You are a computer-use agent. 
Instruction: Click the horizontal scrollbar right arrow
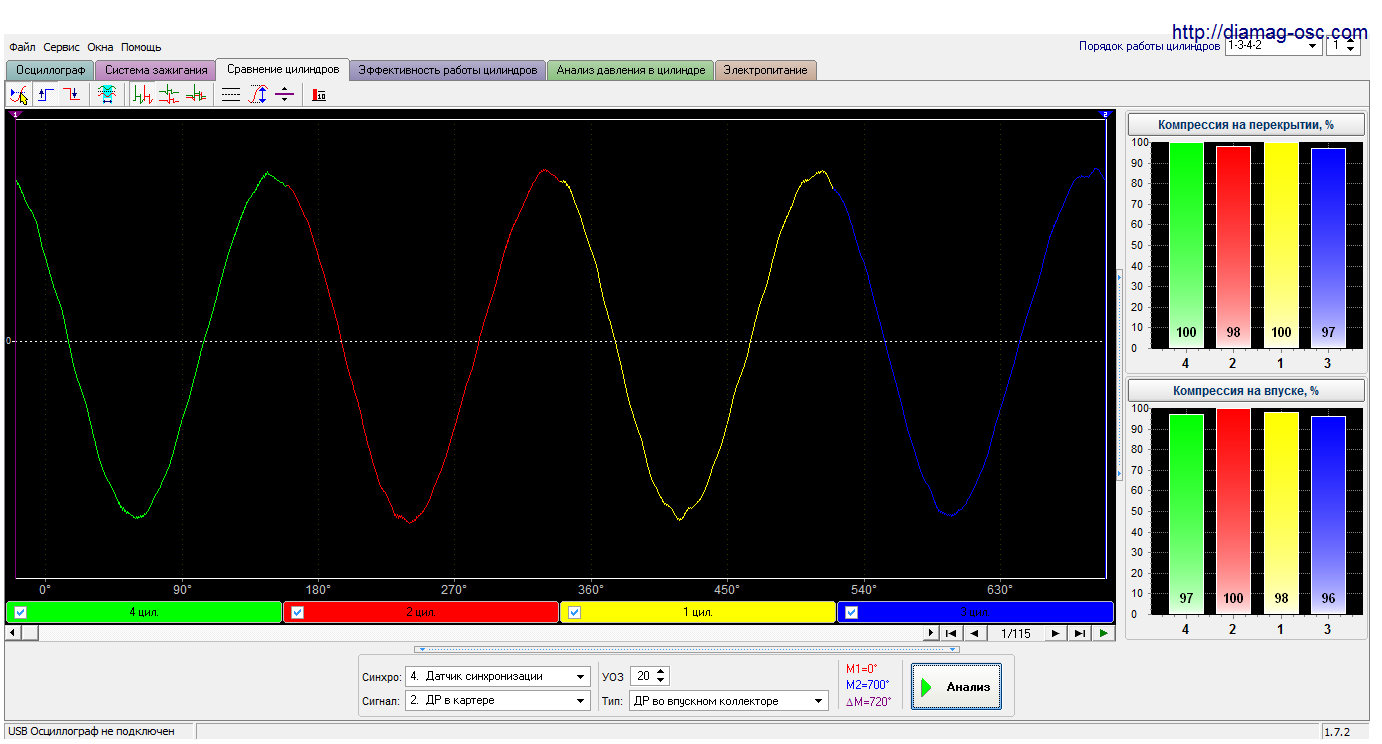(x=930, y=633)
